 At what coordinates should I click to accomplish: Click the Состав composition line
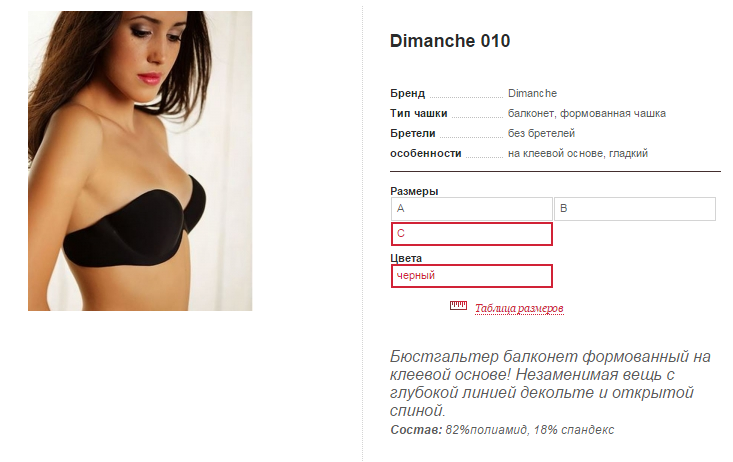pyautogui.click(x=502, y=430)
